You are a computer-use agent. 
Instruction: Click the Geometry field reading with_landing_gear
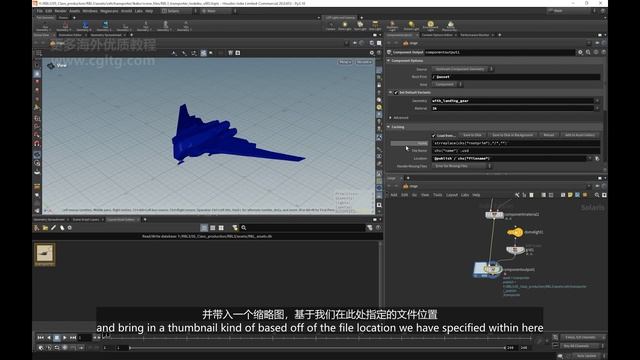pyautogui.click(x=513, y=100)
